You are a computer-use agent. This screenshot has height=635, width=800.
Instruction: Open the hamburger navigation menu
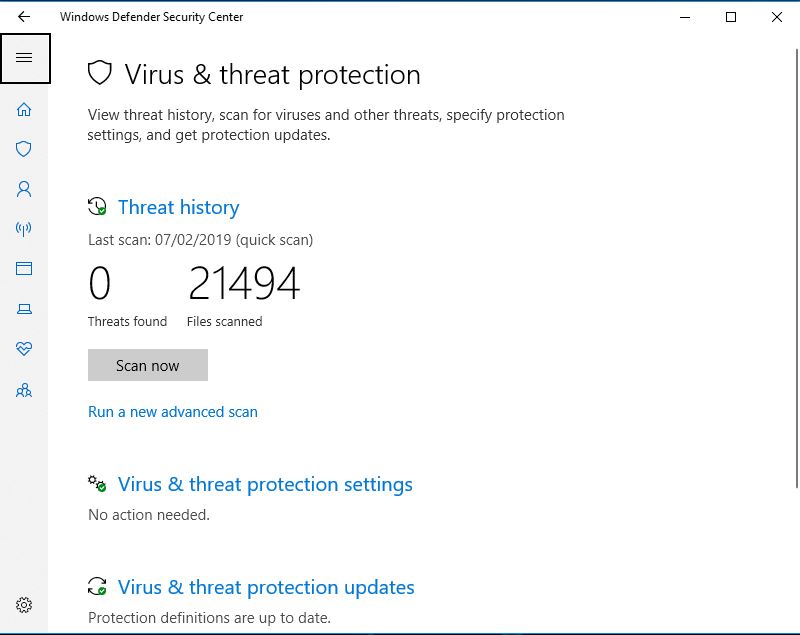point(24,58)
